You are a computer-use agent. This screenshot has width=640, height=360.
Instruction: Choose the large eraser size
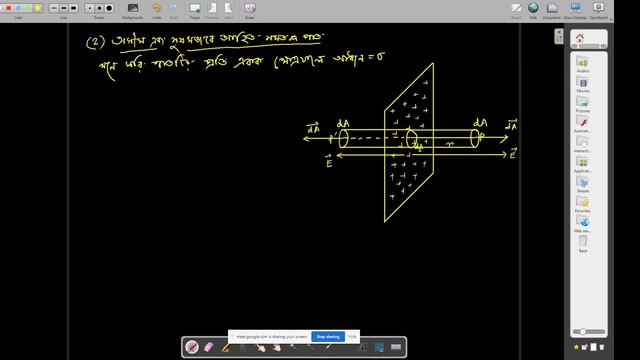tap(109, 8)
